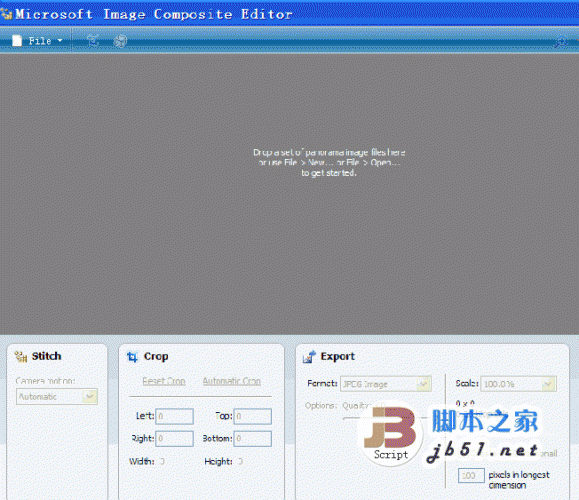Click the Export panel heading

(x=338, y=356)
